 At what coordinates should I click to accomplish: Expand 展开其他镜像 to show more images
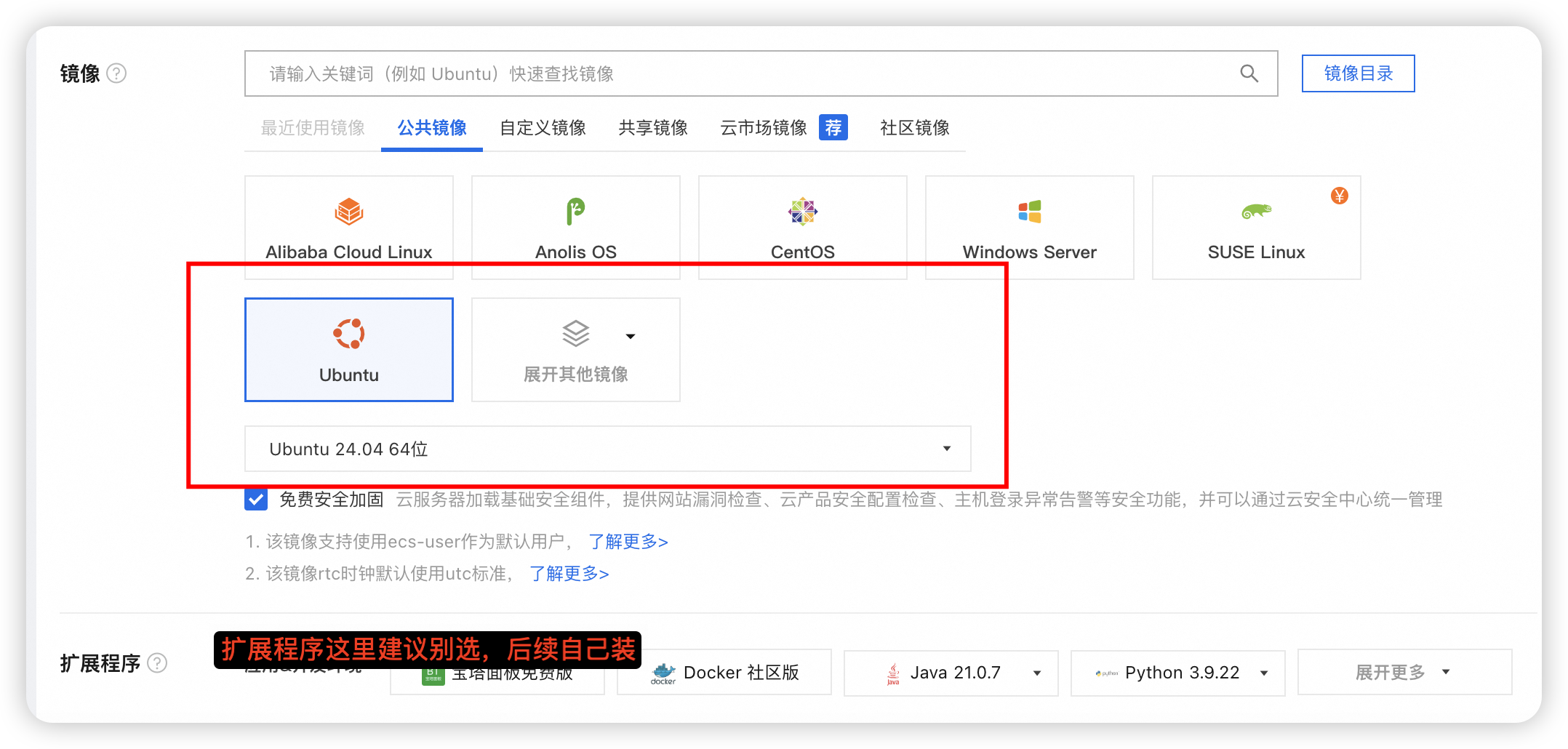click(575, 349)
